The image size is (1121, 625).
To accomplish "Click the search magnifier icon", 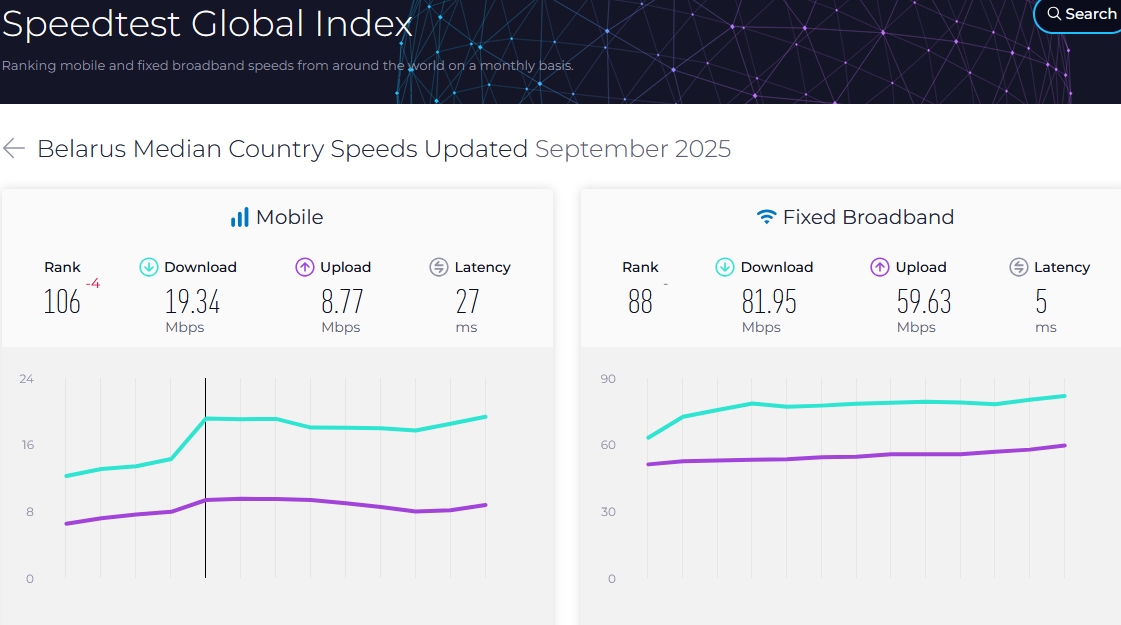I will coord(1055,14).
